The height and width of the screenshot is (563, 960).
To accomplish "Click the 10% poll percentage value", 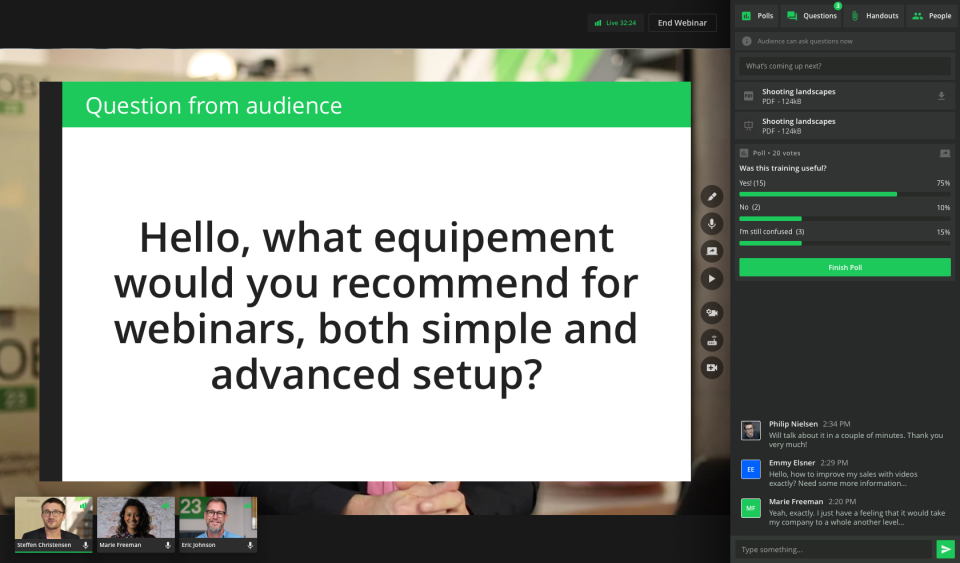I will (943, 207).
